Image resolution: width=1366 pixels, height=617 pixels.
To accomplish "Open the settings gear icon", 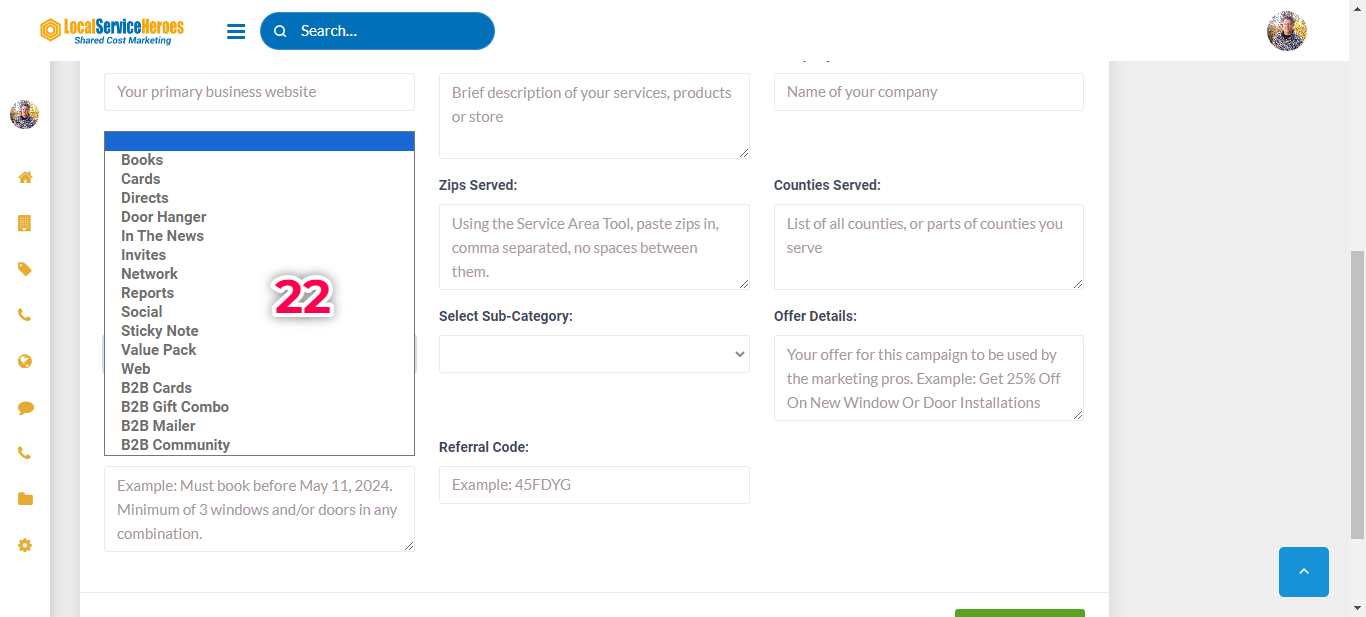I will pos(25,545).
